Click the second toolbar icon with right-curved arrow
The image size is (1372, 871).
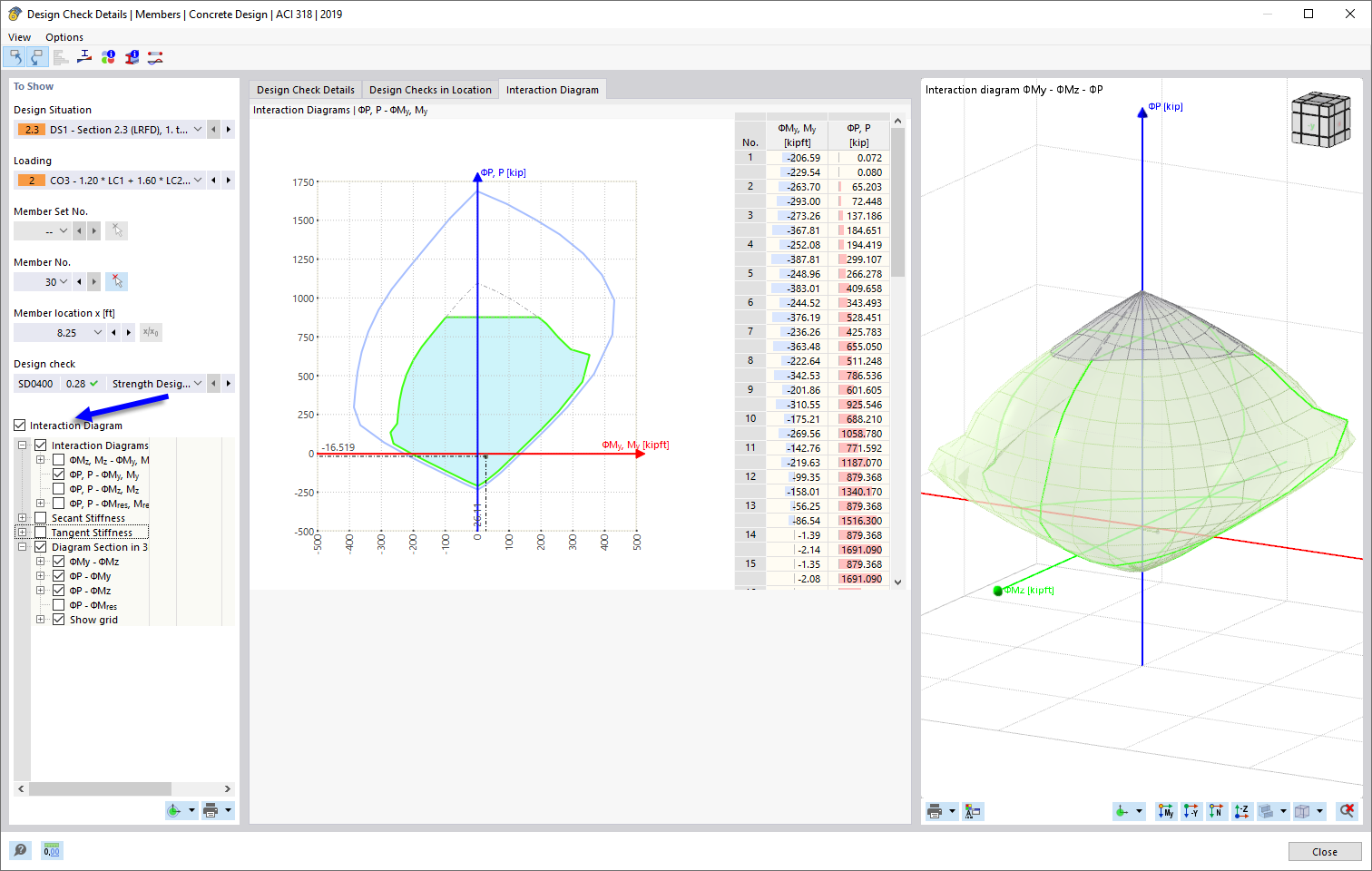36,57
